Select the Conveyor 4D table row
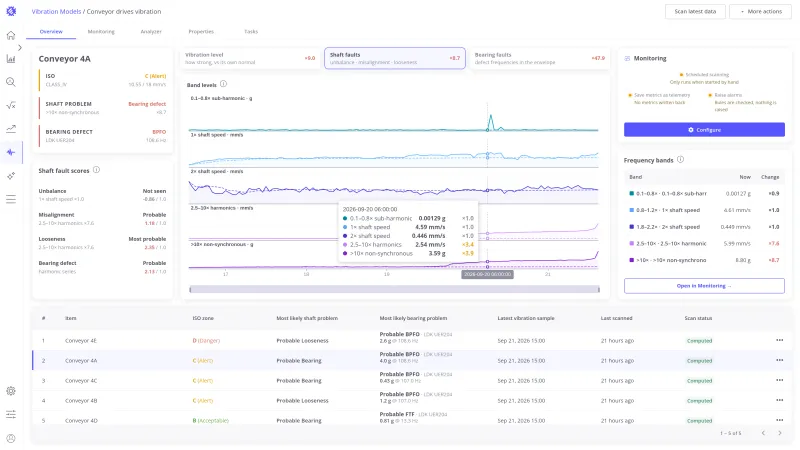The height and width of the screenshot is (450, 800). pos(412,420)
